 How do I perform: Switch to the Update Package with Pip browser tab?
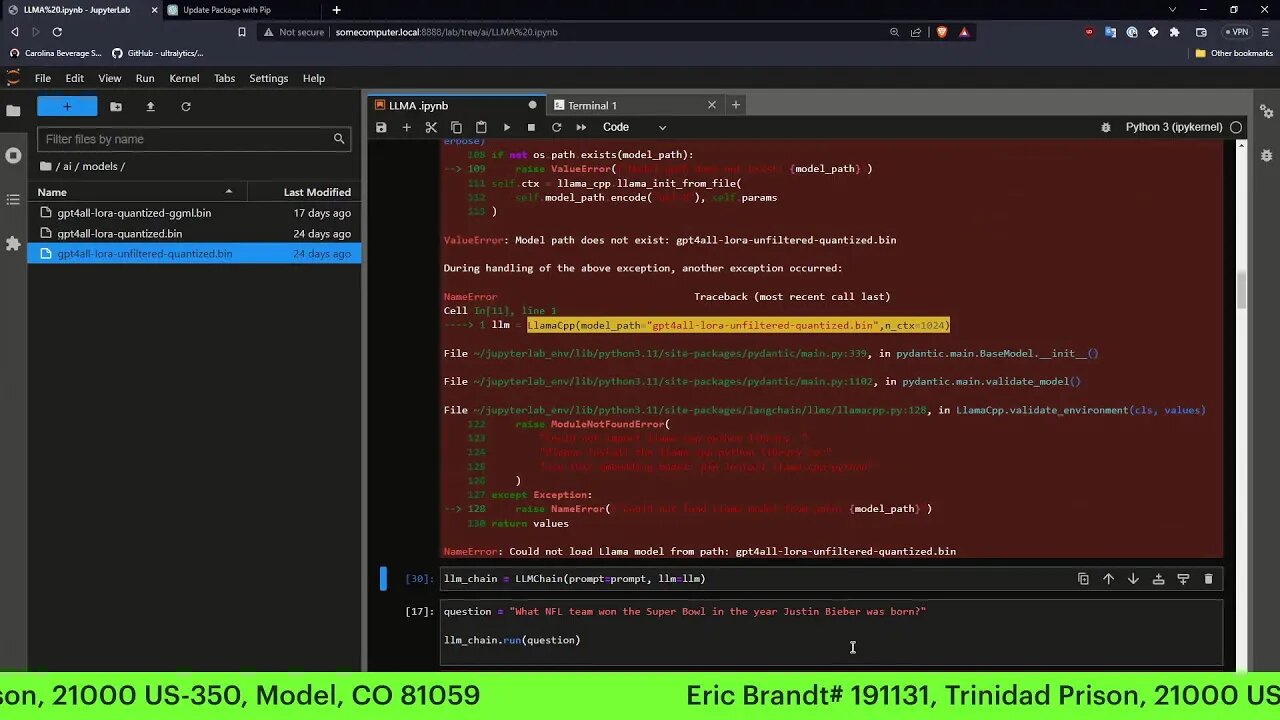click(x=238, y=10)
